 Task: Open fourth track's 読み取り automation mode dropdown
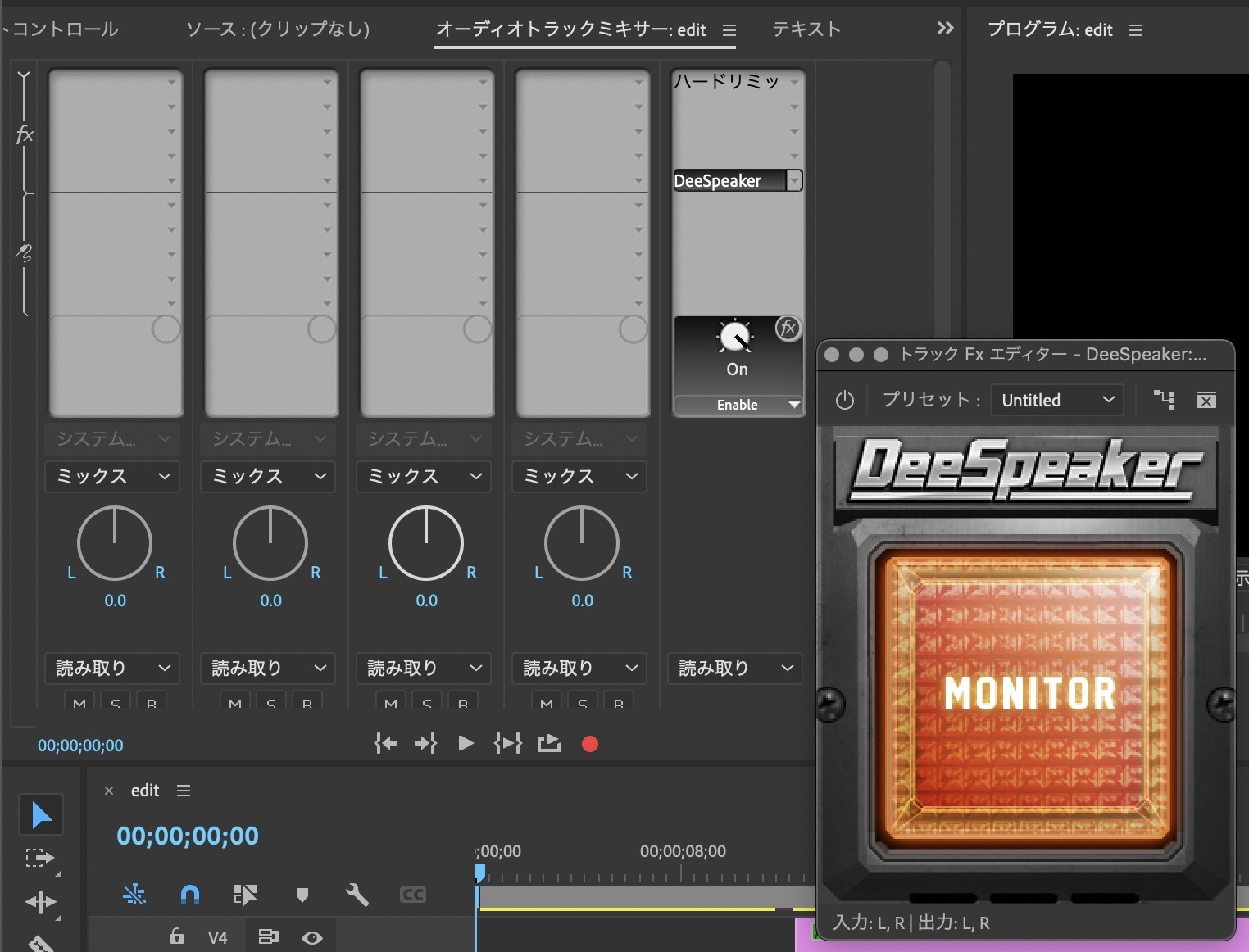tap(579, 668)
